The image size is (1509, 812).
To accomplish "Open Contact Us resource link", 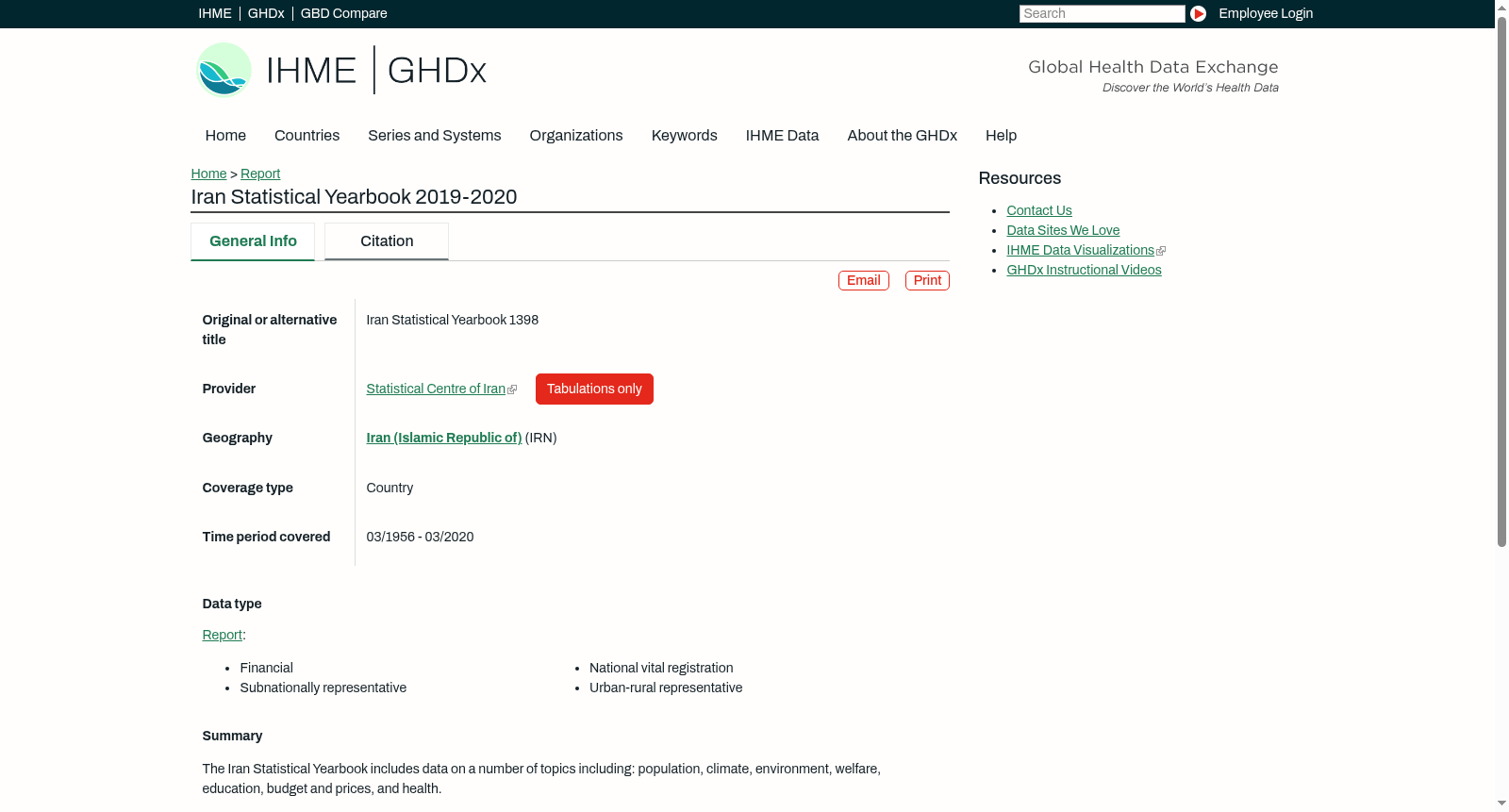I will (1038, 210).
